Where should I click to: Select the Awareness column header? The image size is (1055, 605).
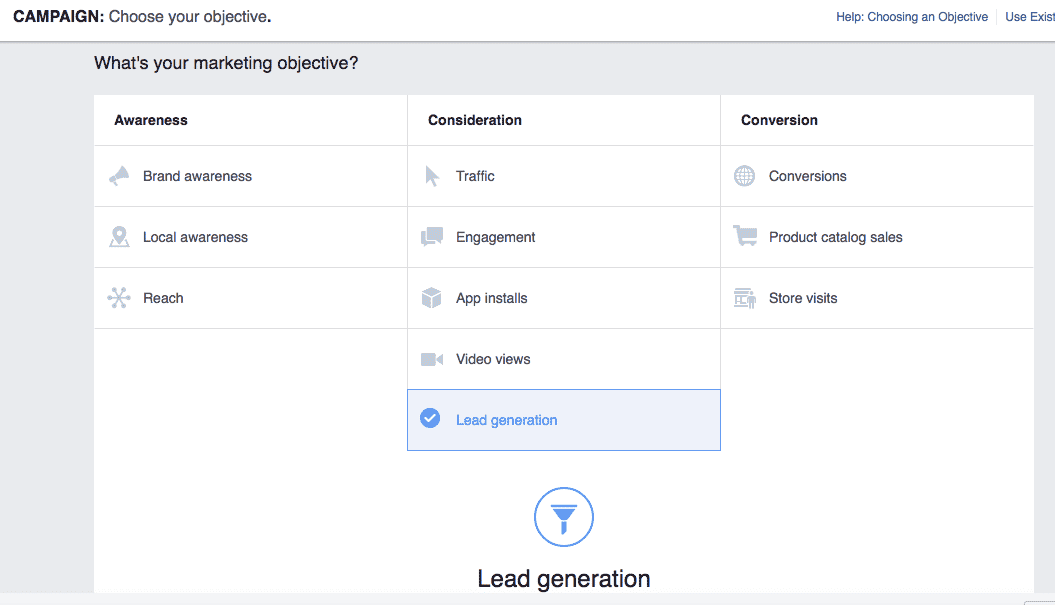[151, 120]
